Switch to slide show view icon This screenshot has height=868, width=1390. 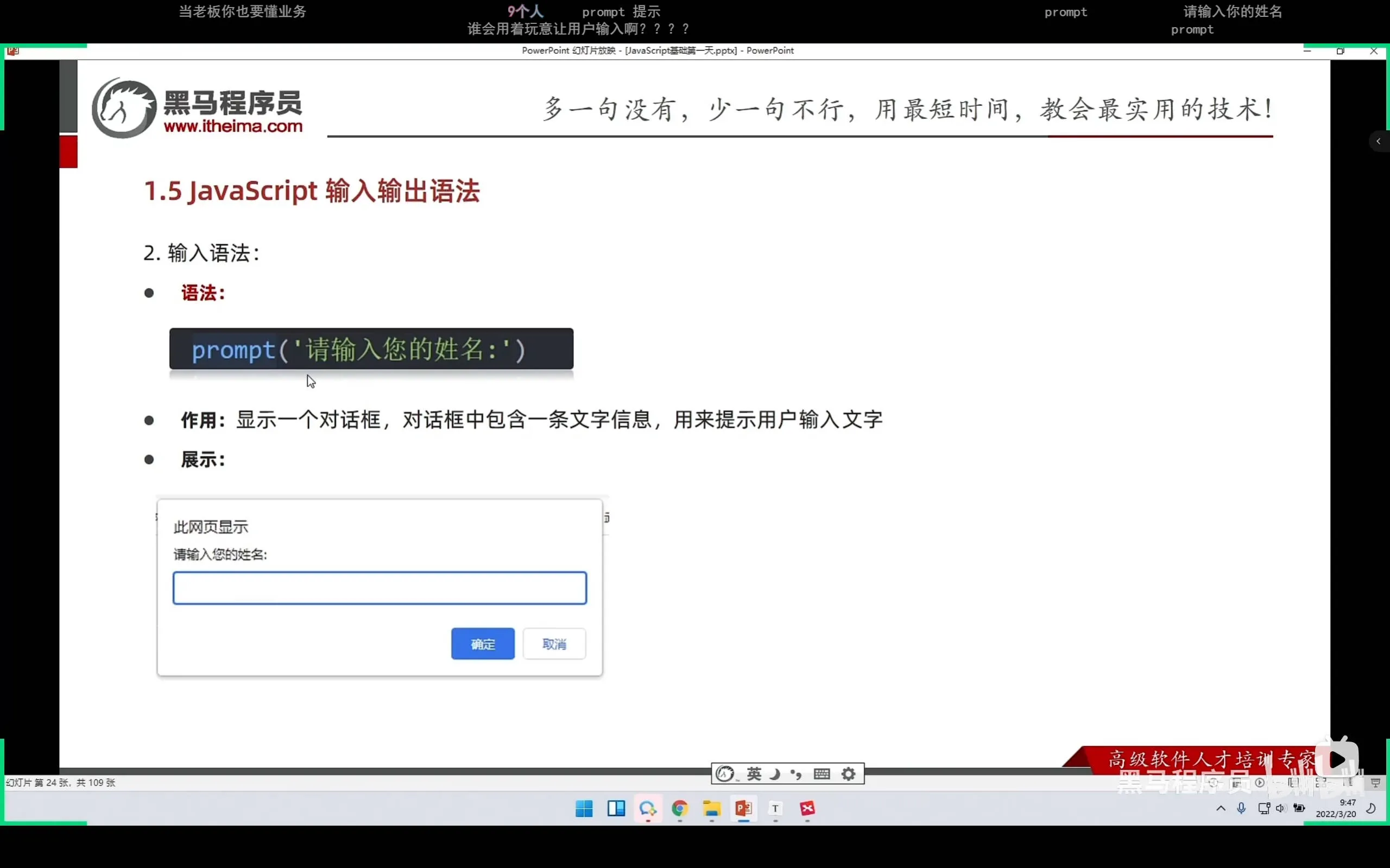tap(1376, 782)
